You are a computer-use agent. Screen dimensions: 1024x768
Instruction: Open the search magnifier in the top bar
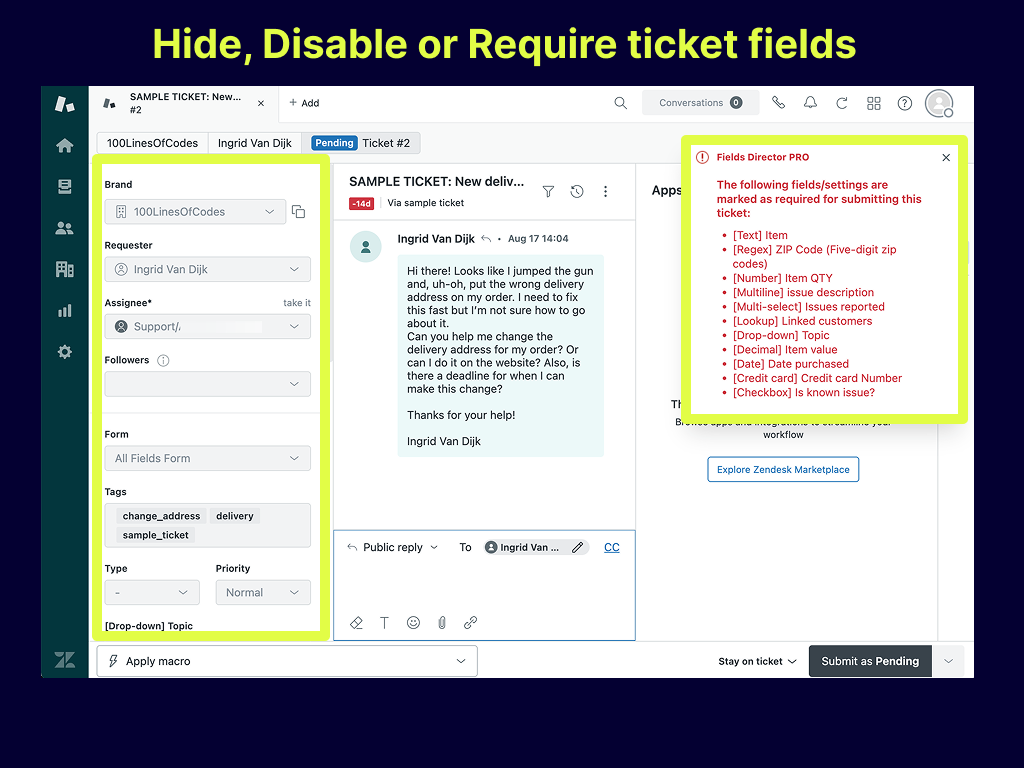pyautogui.click(x=620, y=103)
